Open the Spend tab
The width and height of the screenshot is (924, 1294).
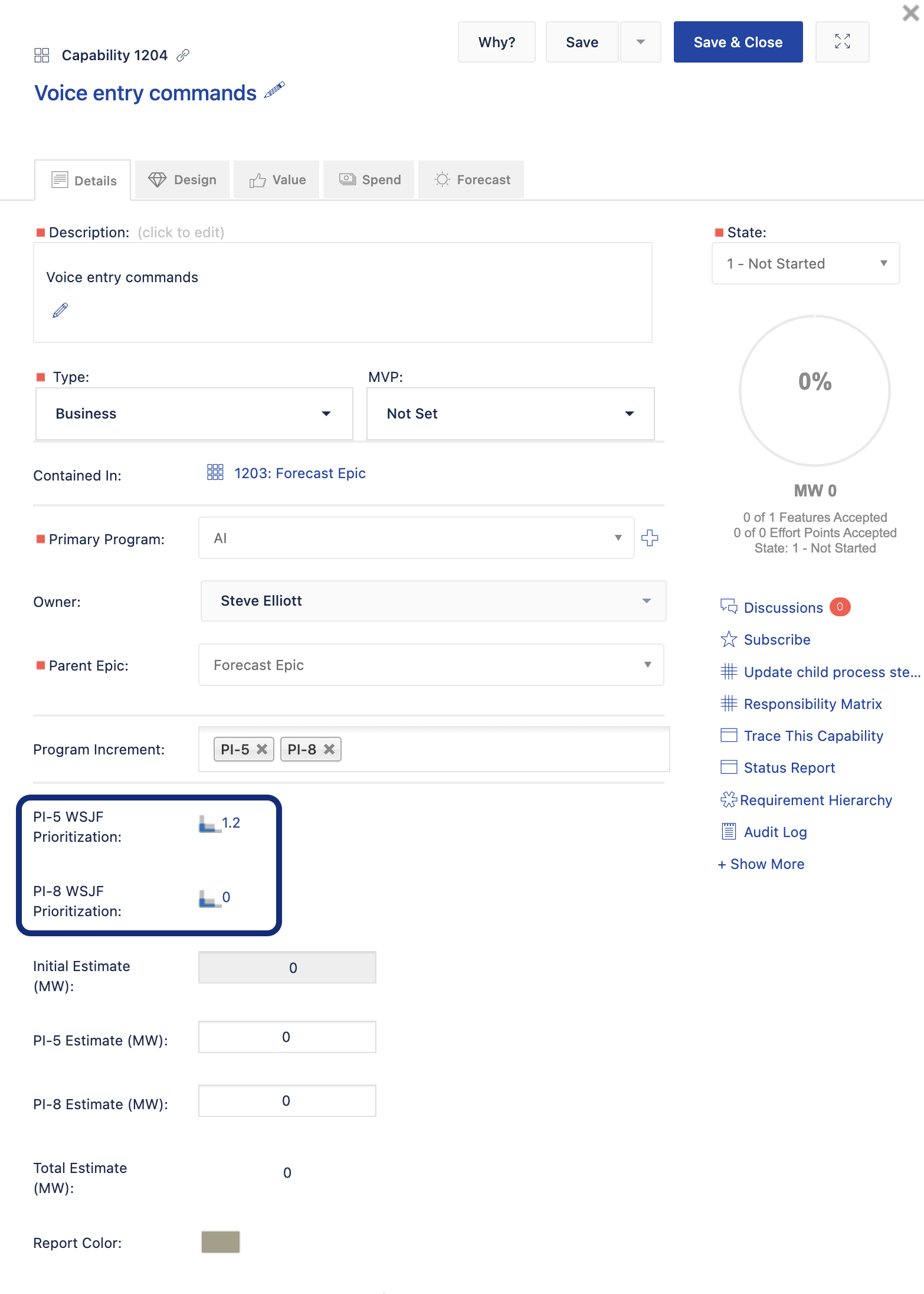tap(369, 179)
